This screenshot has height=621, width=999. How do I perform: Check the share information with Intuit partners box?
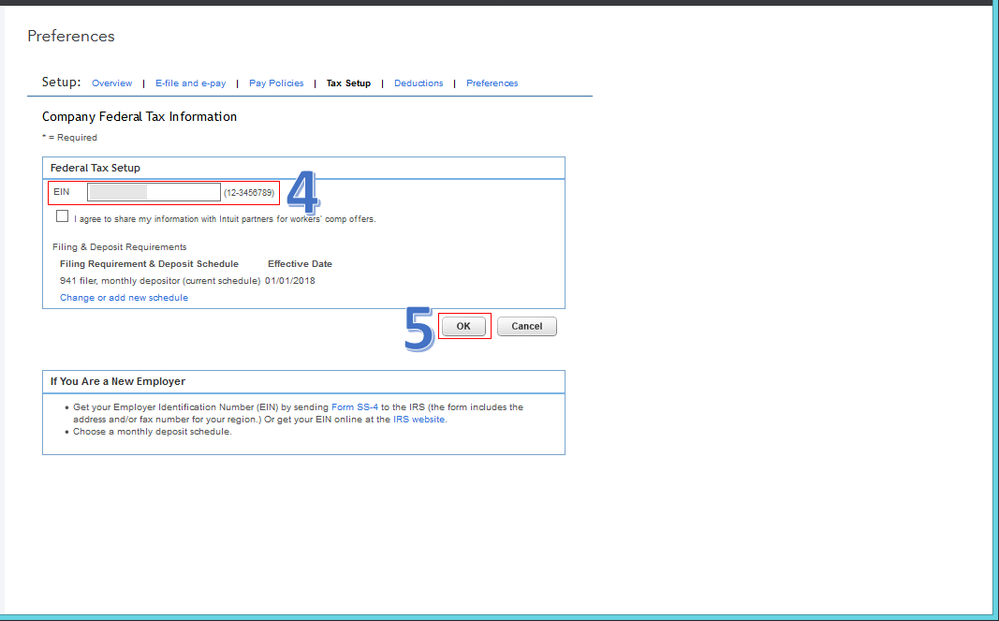tap(62, 216)
